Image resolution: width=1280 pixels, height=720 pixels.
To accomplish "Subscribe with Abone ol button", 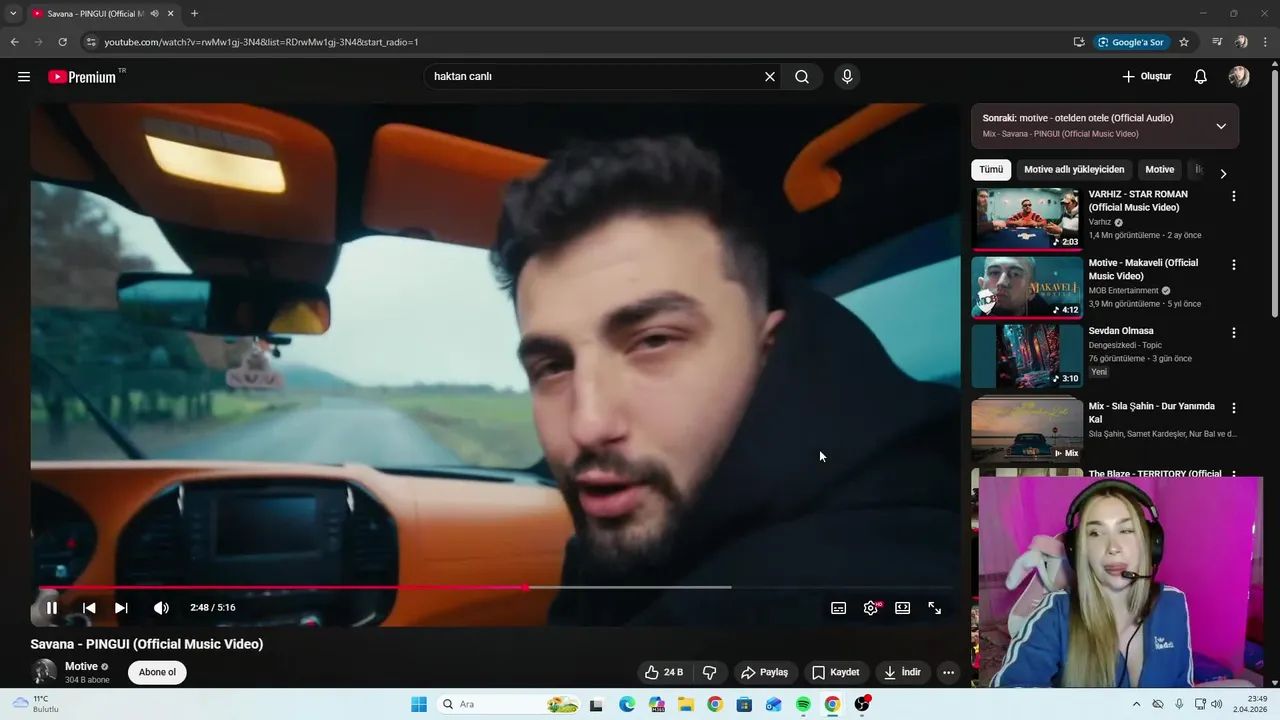I will click(157, 672).
